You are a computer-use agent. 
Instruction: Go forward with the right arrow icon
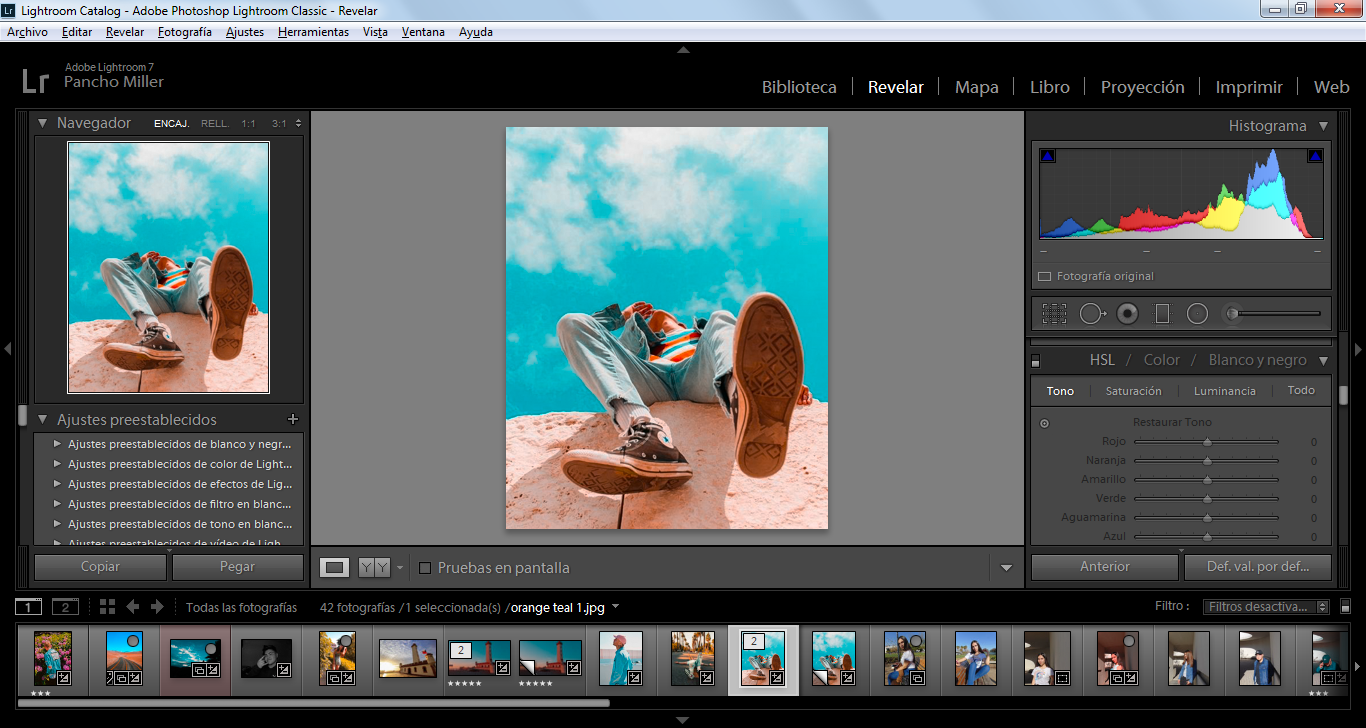pyautogui.click(x=156, y=607)
